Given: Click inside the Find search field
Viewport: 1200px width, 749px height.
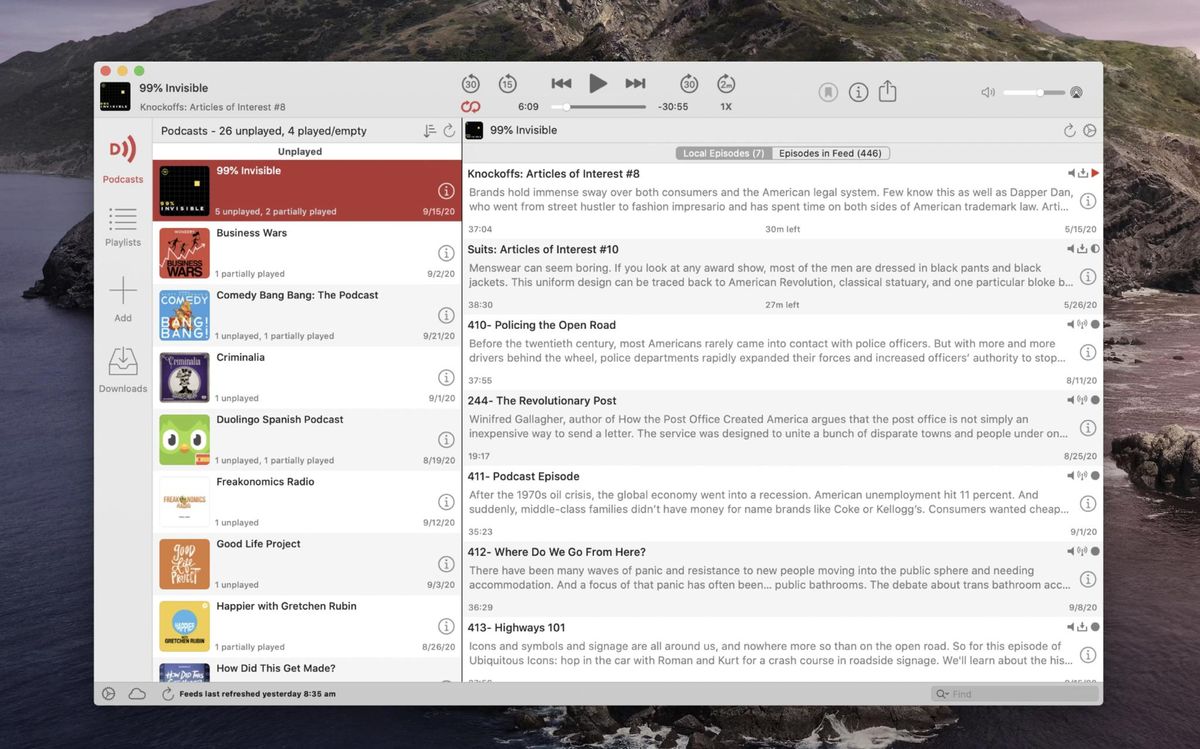Looking at the screenshot, I should (1010, 693).
